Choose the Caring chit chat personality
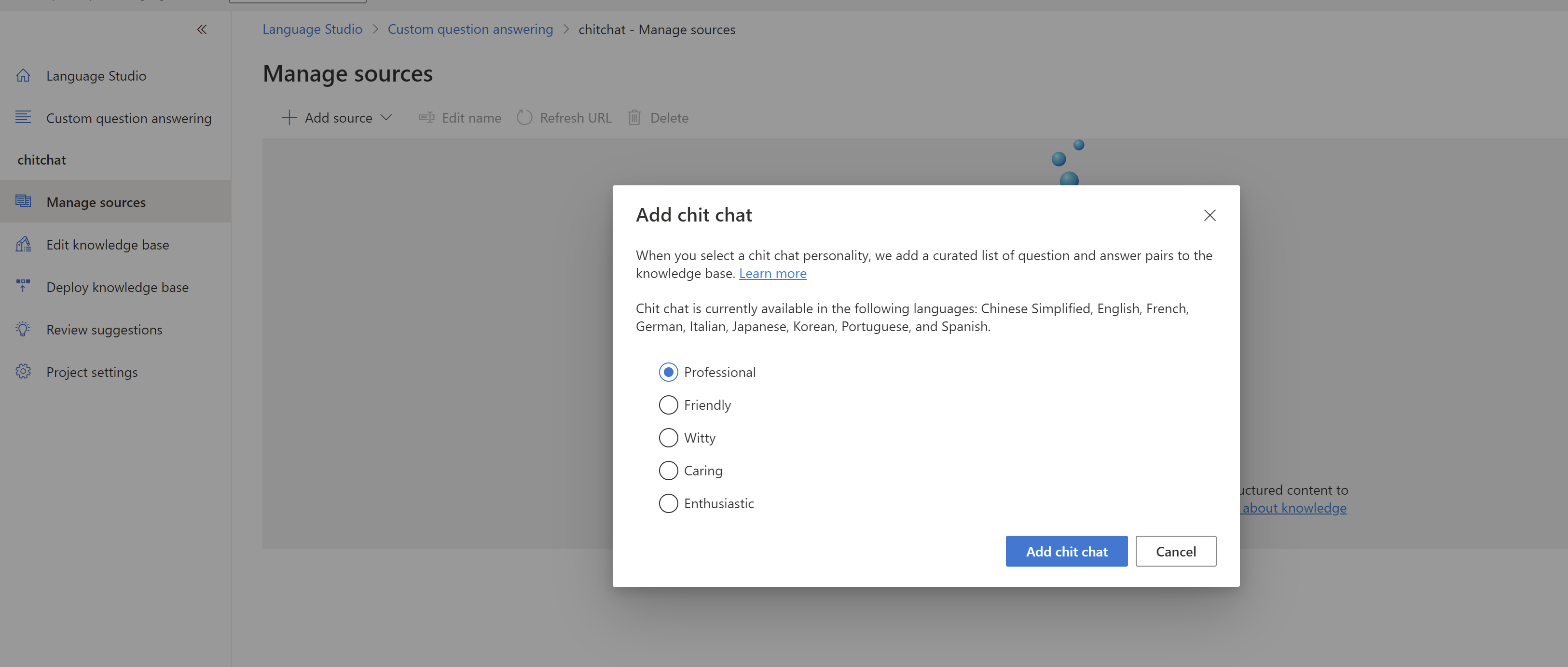This screenshot has width=1568, height=667. point(668,471)
